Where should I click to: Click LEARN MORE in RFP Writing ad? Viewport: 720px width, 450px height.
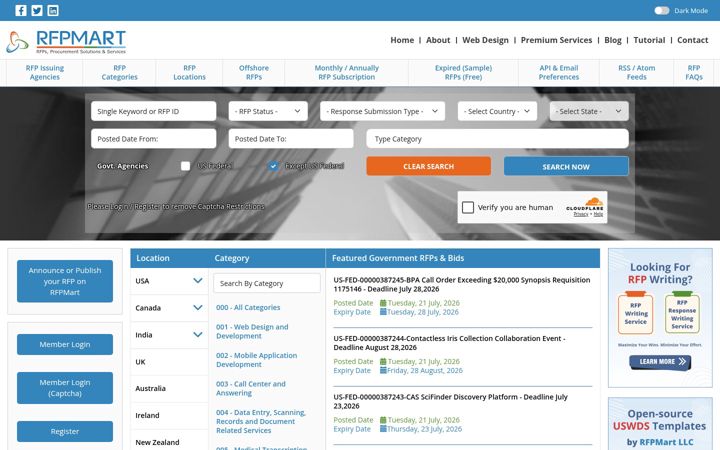[660, 362]
